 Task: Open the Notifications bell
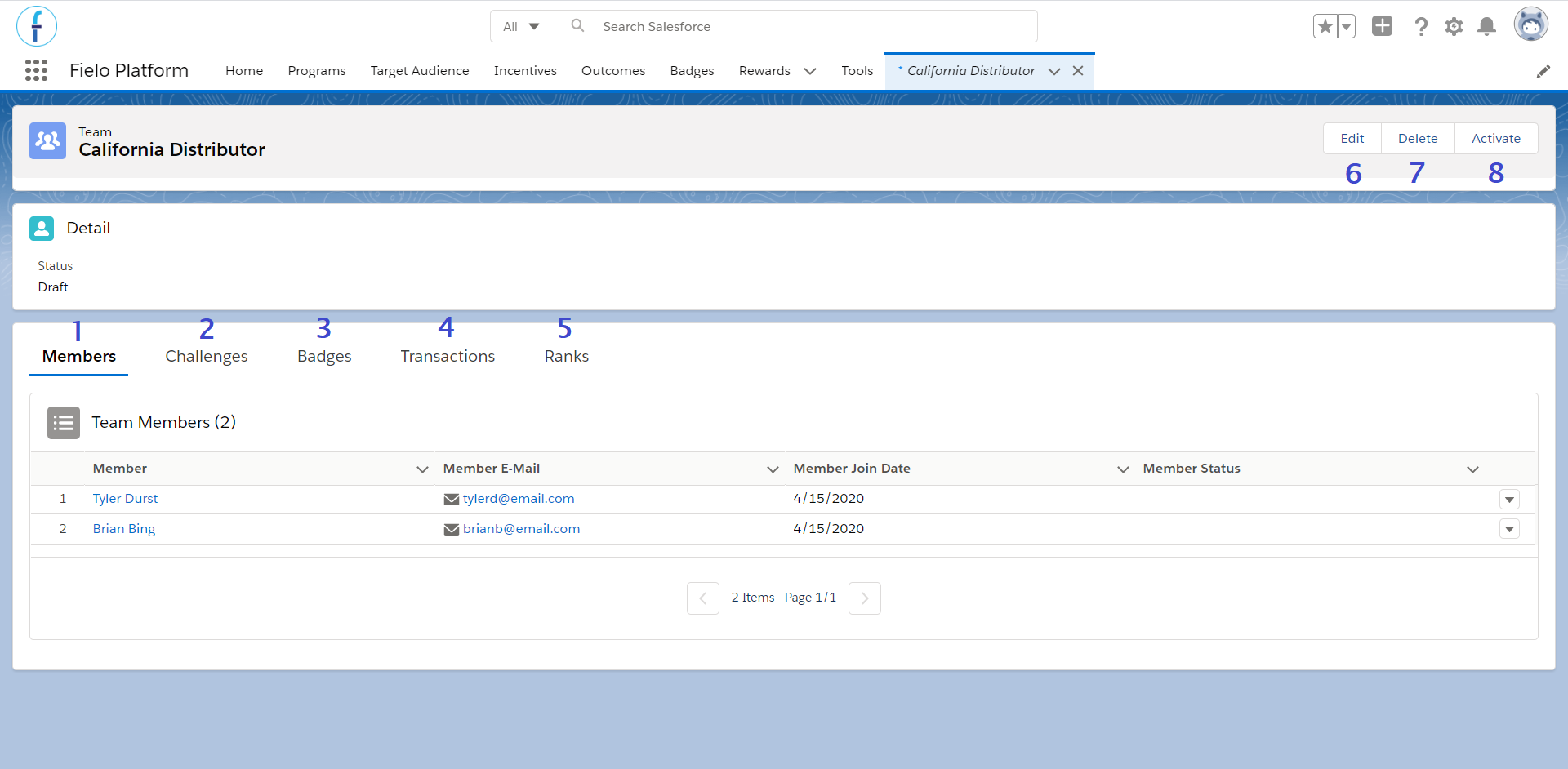(x=1487, y=26)
